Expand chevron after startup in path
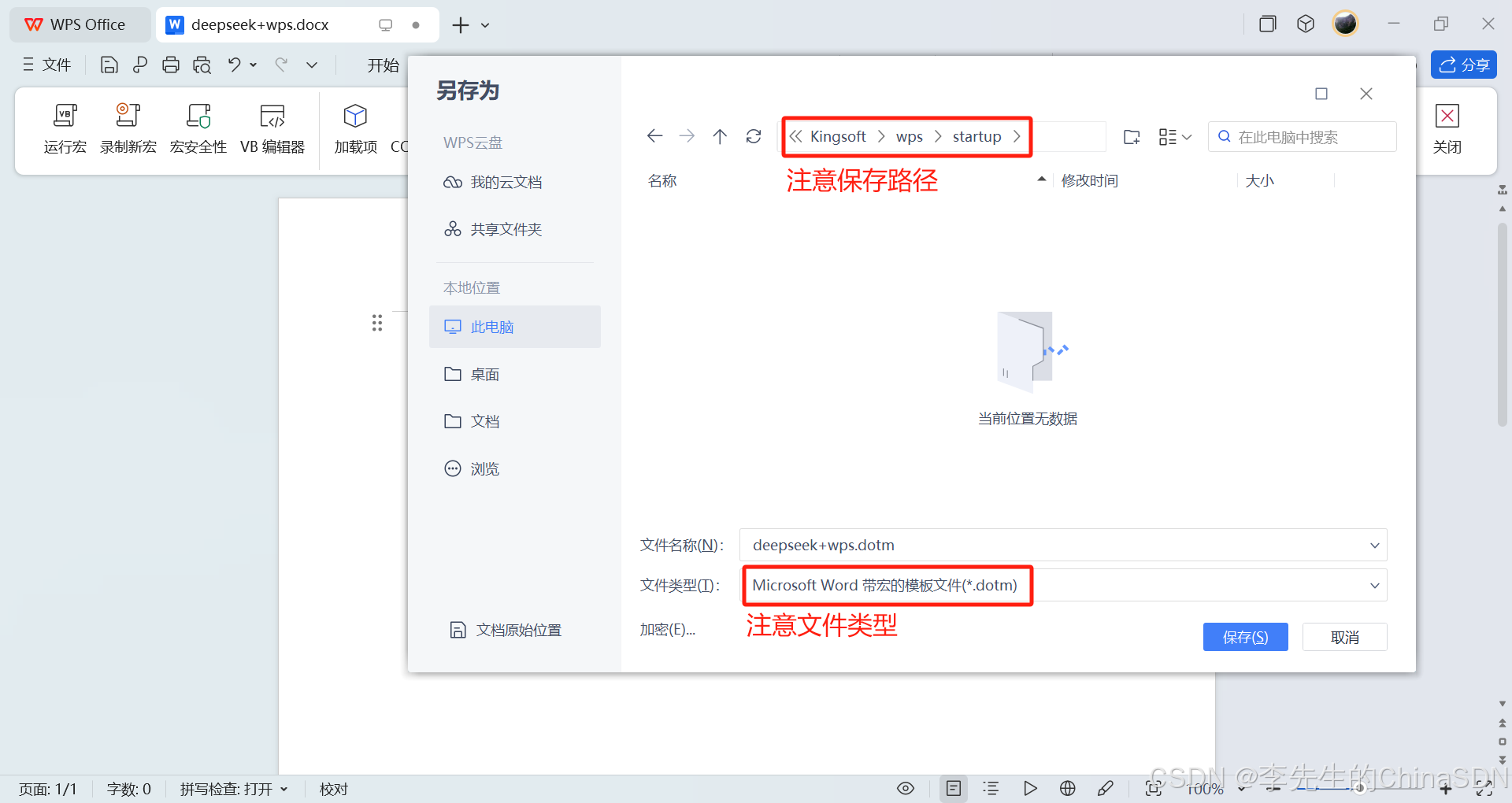Screen dimensions: 1512x803 pyautogui.click(x=1017, y=136)
